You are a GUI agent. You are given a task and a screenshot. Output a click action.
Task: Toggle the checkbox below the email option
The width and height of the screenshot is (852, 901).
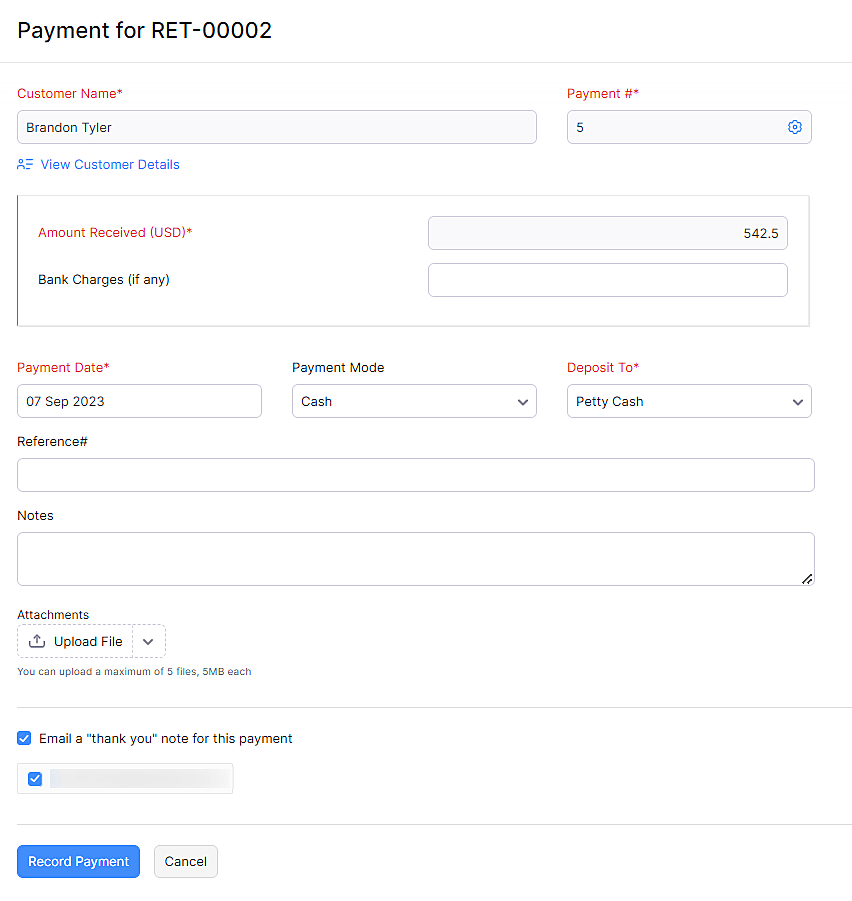(35, 778)
